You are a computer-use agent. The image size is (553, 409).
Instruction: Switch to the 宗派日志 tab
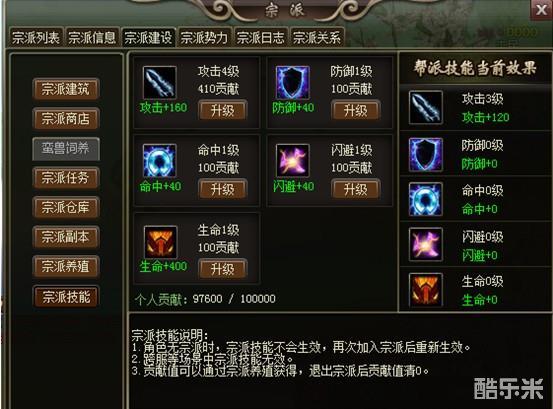coord(261,37)
